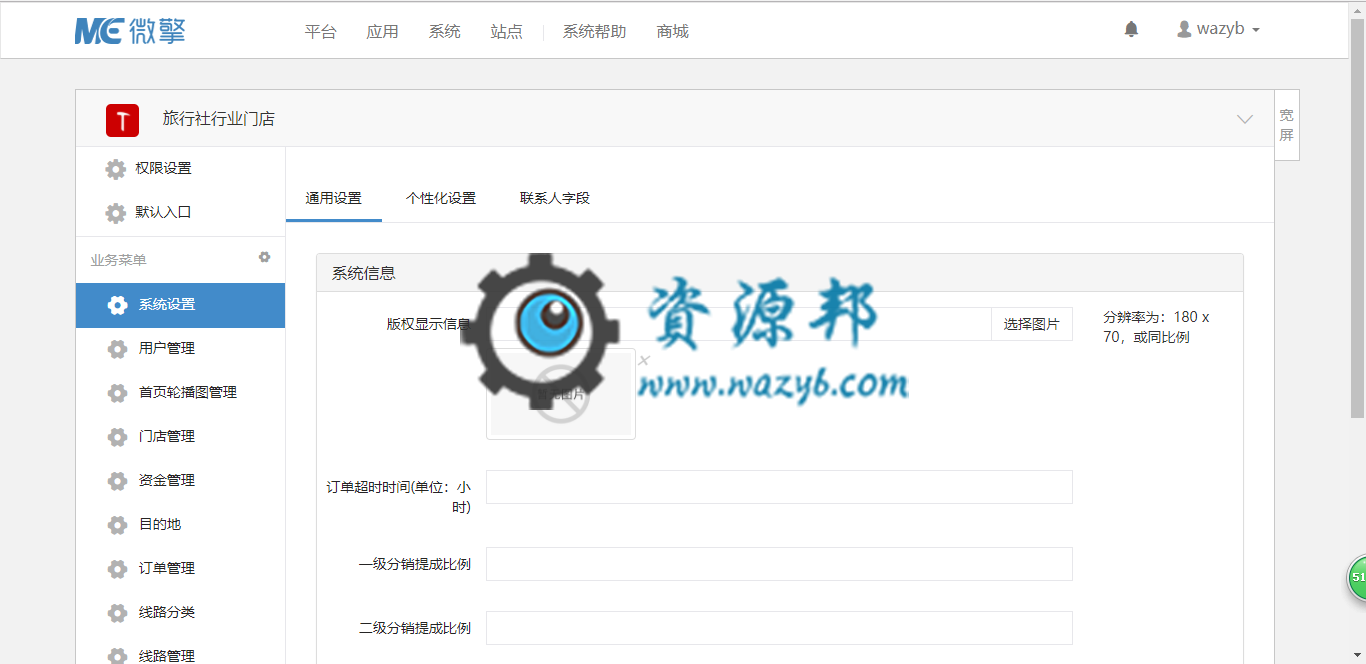Click the uploaded image thumbnail placeholder
1366x664 pixels.
coord(561,394)
